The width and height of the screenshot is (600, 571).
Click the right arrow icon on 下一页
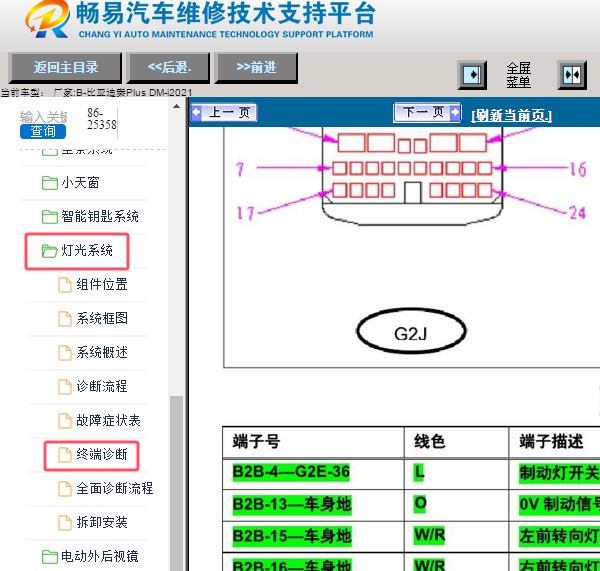click(x=454, y=112)
